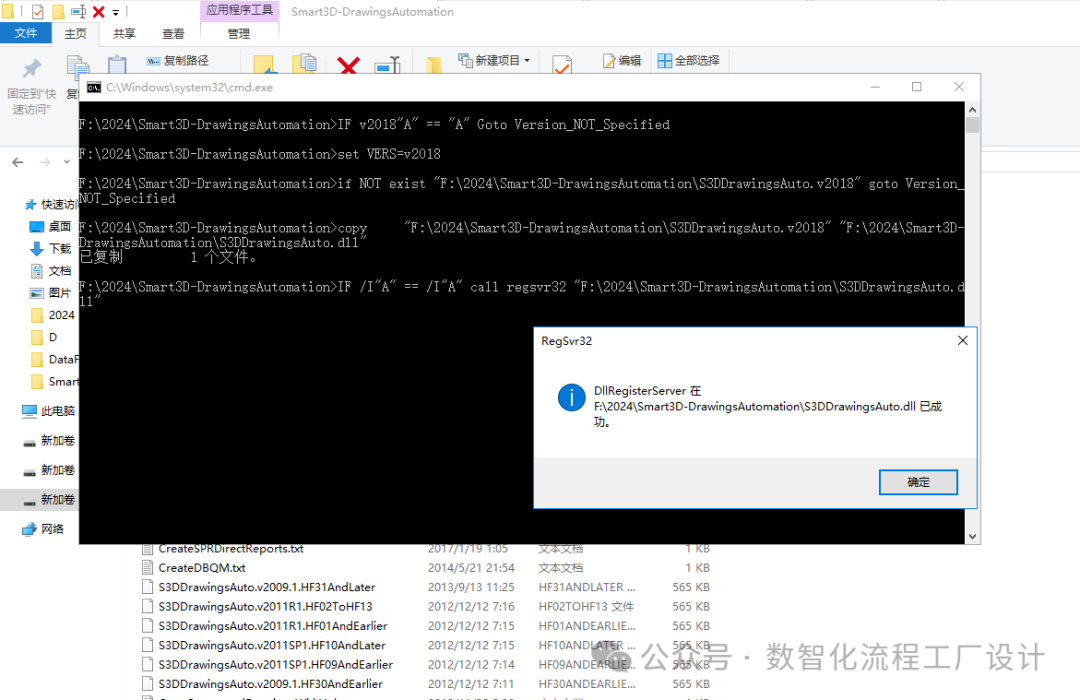1080x700 pixels.
Task: Open the recent locations dropdown chevron
Action: [67, 162]
